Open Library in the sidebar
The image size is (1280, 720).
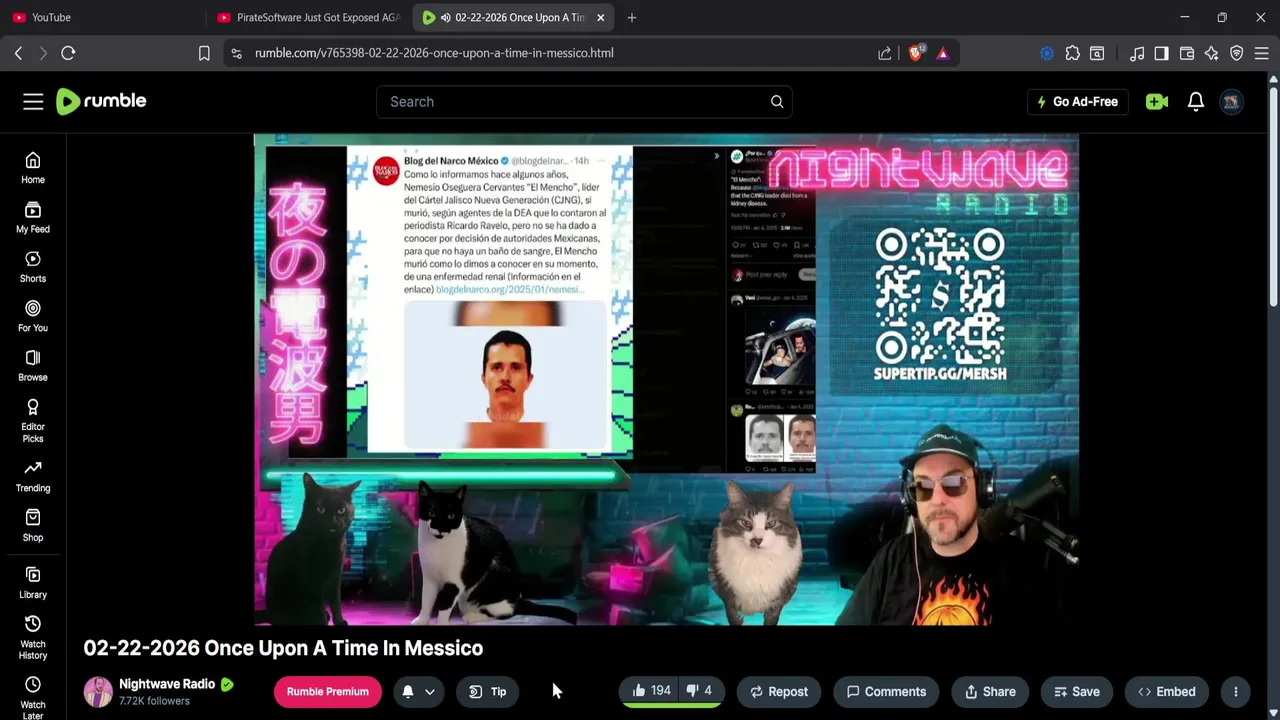coord(33,583)
